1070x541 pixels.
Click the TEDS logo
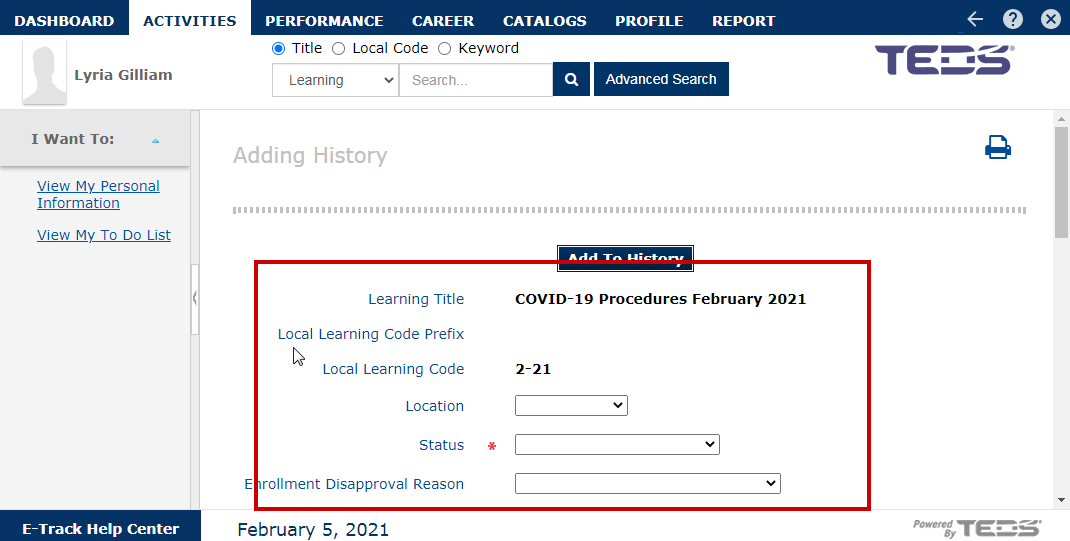(x=945, y=60)
